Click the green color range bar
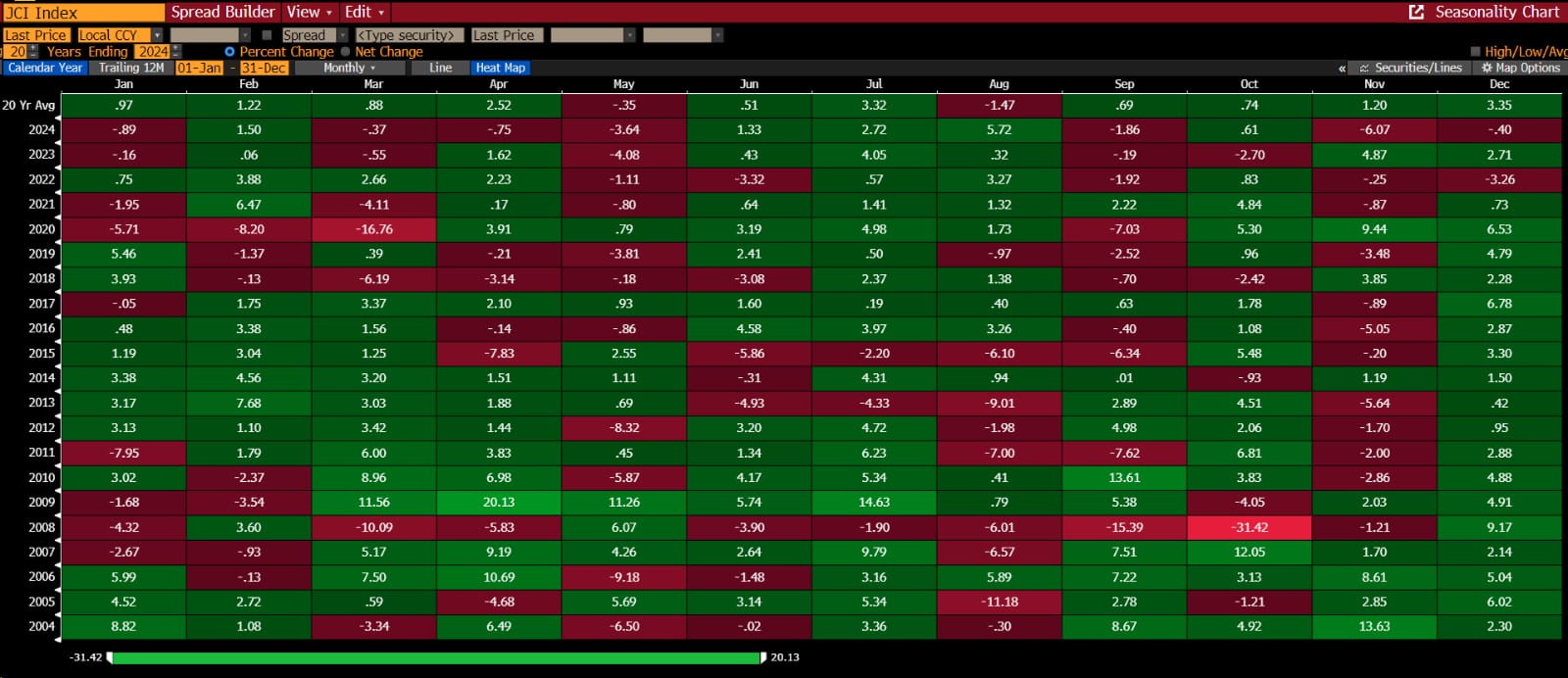Viewport: 1568px width, 678px height. pyautogui.click(x=436, y=657)
